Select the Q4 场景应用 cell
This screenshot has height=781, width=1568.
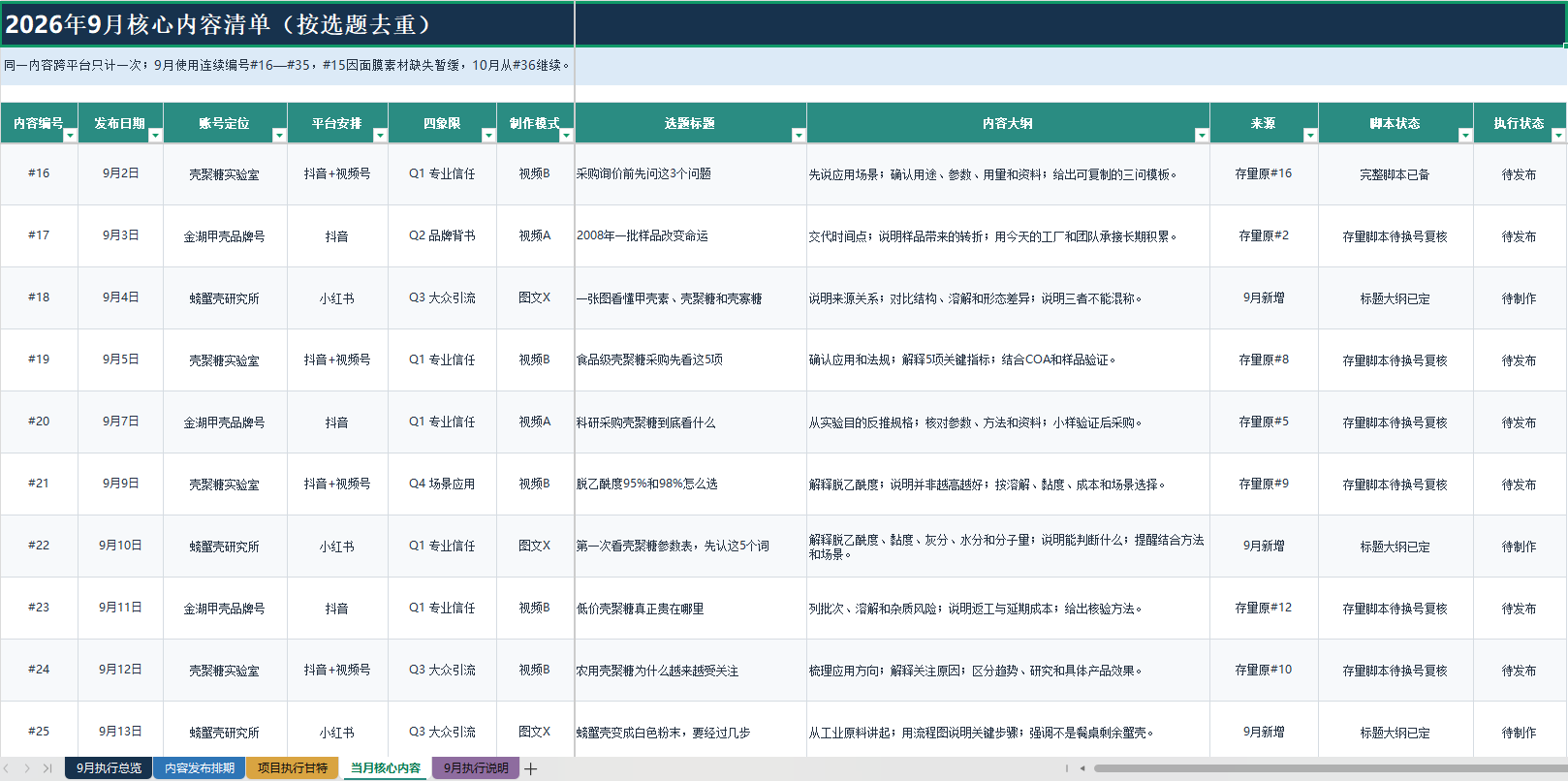[x=442, y=484]
